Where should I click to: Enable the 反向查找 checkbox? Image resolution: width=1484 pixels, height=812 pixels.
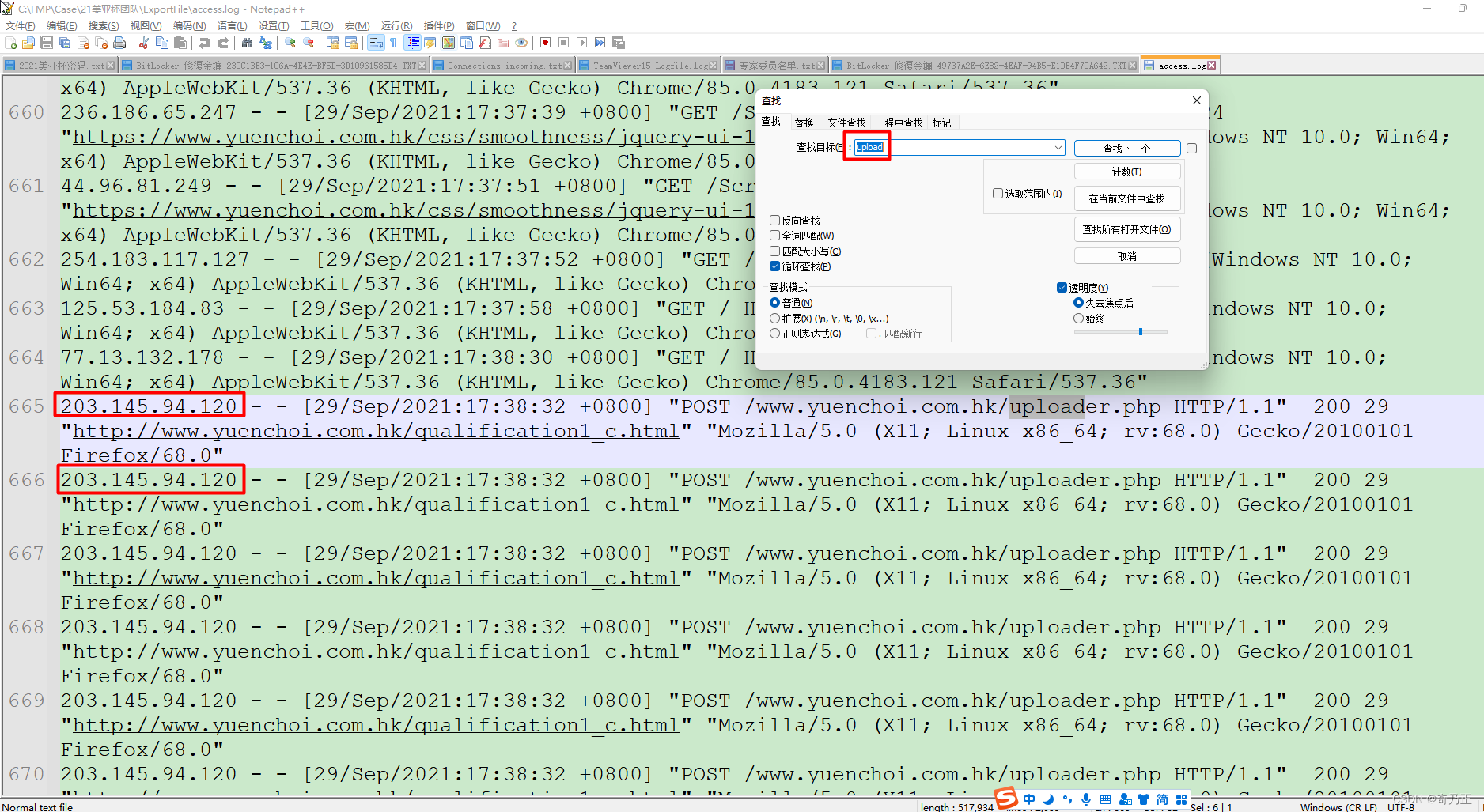(x=774, y=221)
